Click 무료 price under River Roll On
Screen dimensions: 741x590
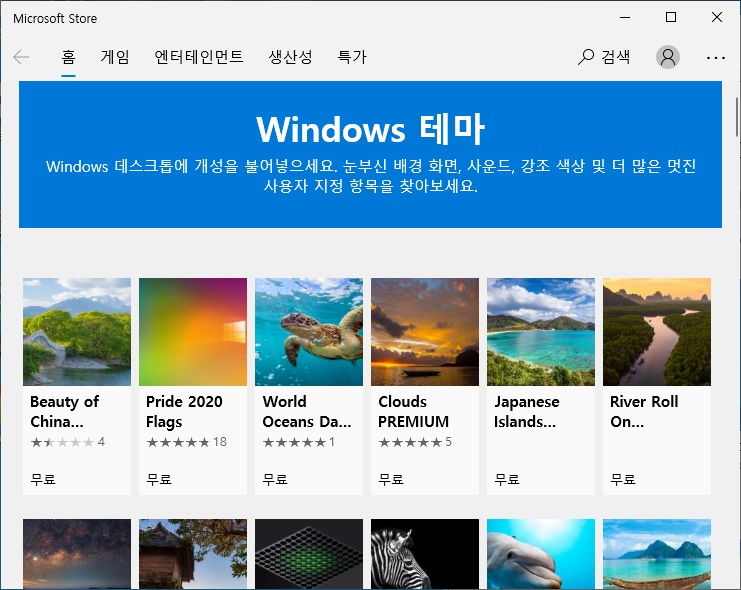623,479
